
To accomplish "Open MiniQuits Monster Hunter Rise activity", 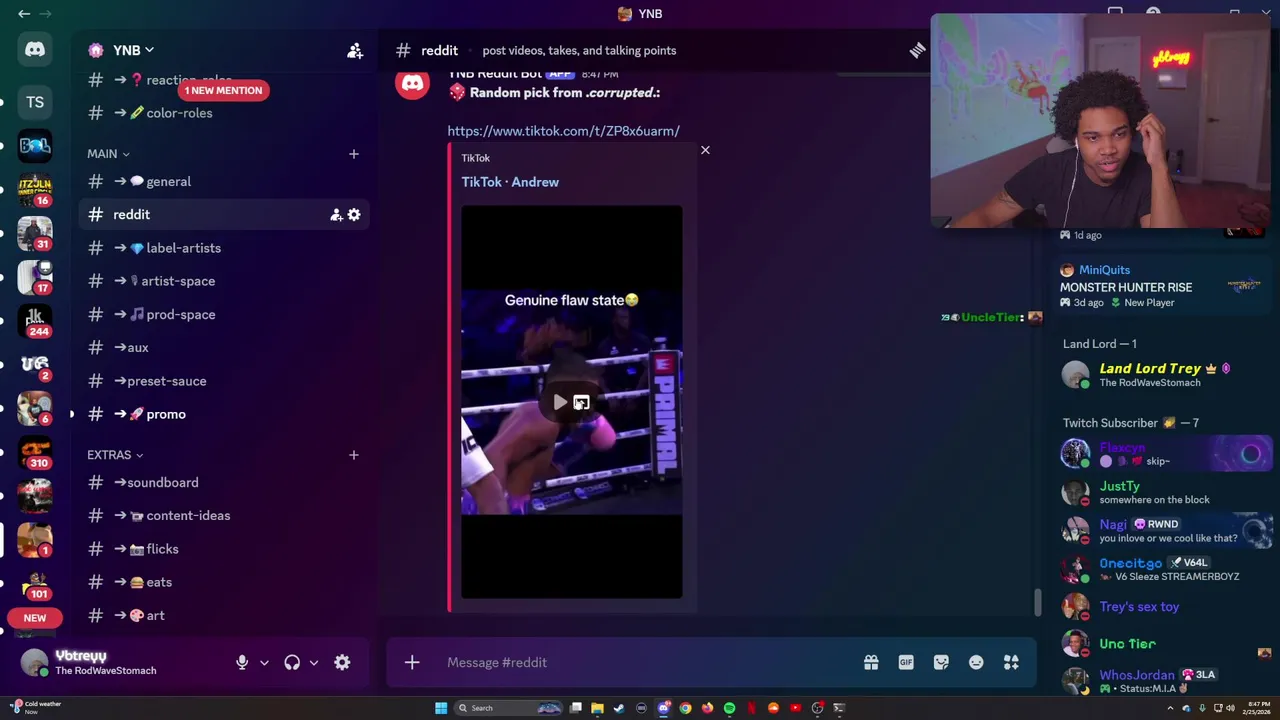I will [x=1165, y=286].
